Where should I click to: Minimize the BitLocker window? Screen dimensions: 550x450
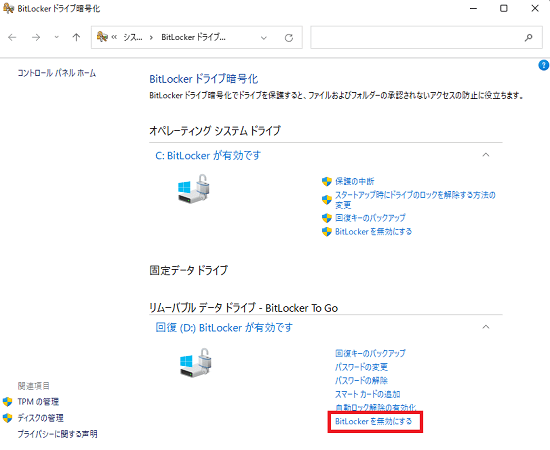[x=474, y=8]
